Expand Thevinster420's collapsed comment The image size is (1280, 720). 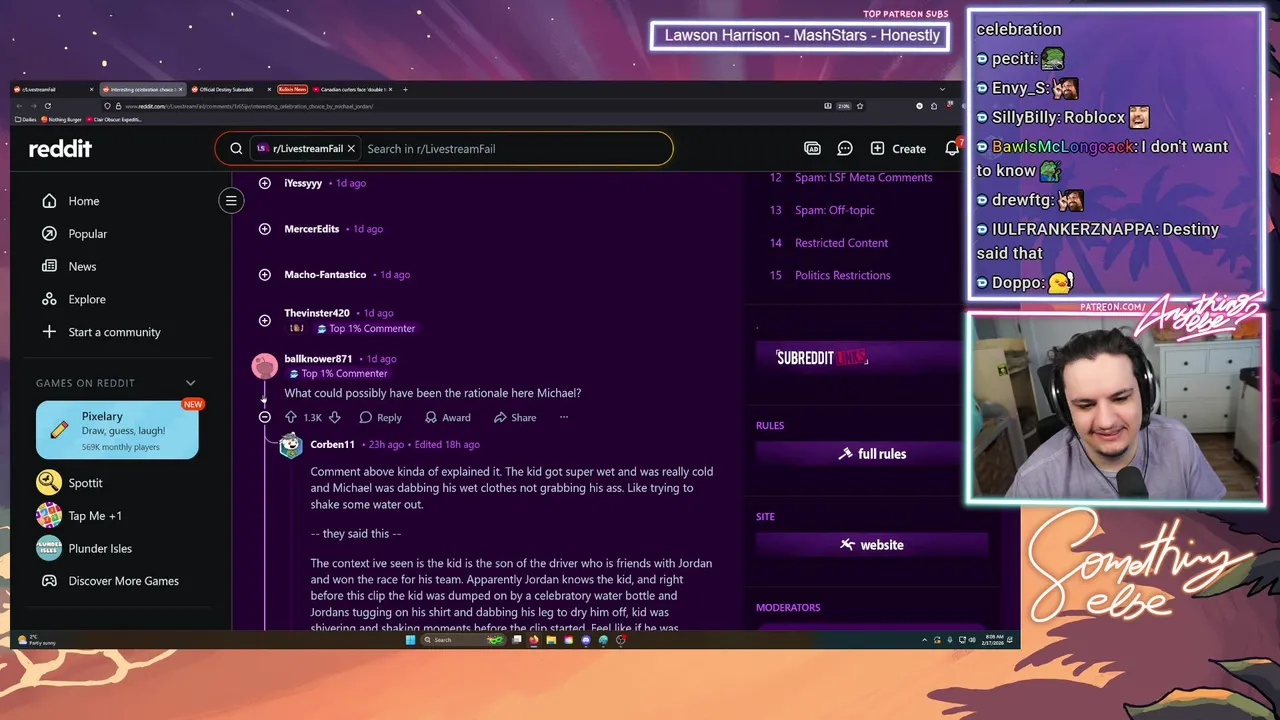(x=265, y=320)
